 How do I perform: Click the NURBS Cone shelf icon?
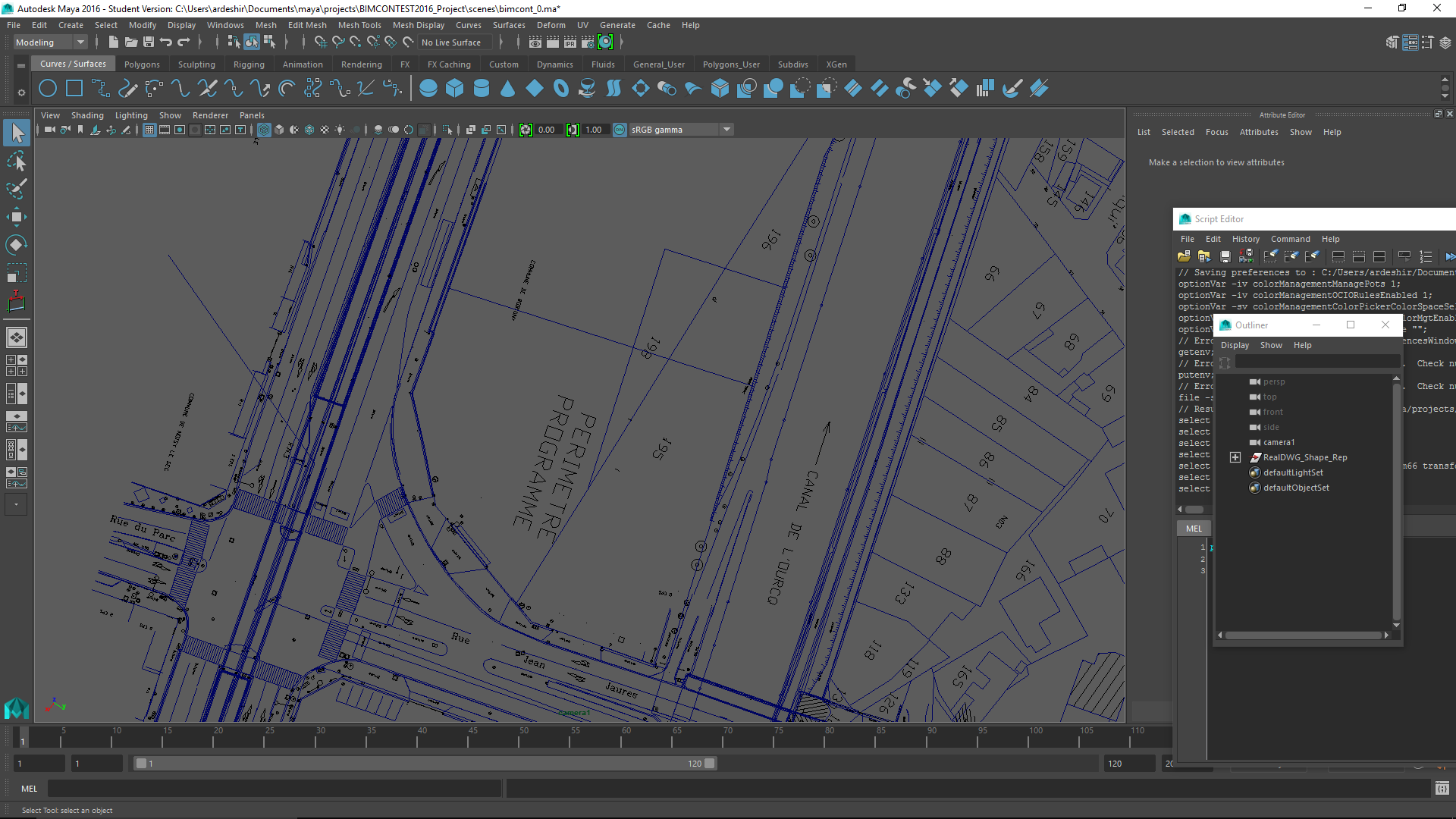pyautogui.click(x=508, y=89)
